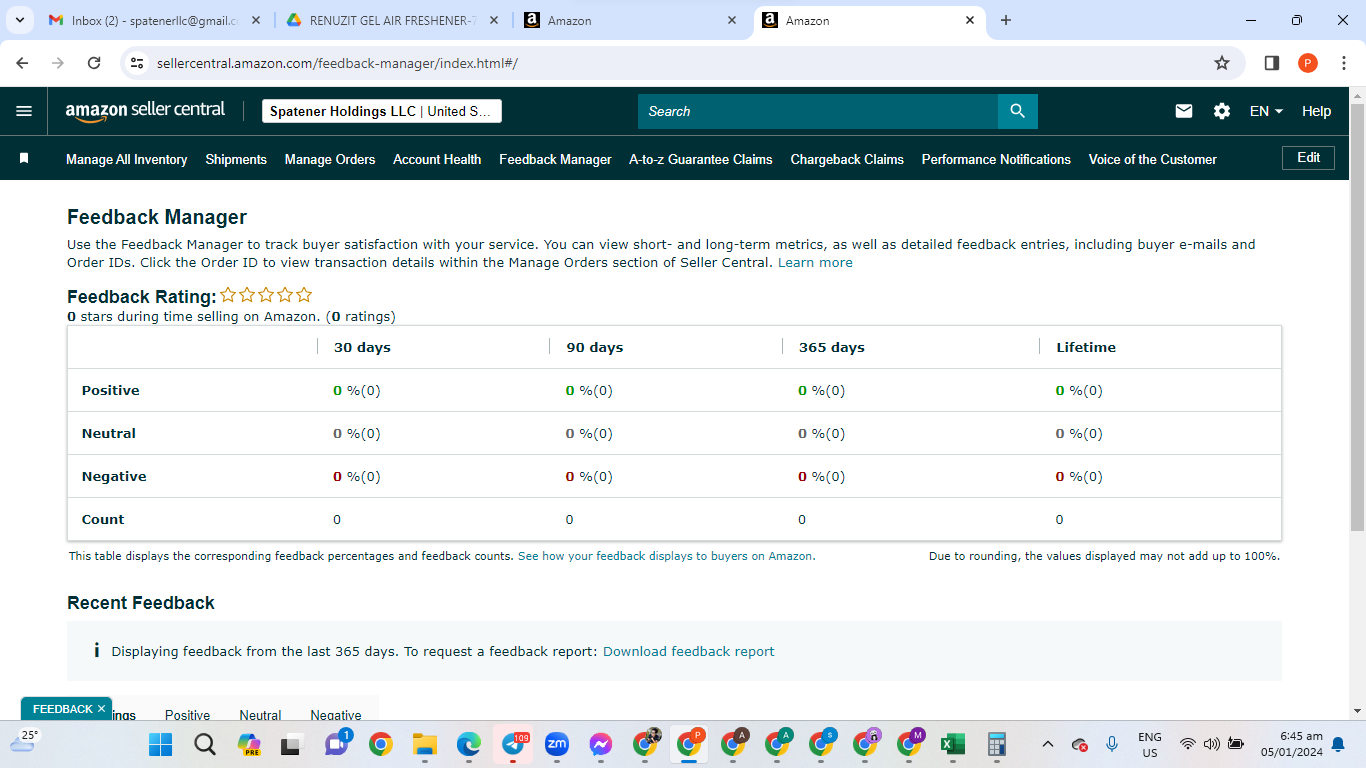Click the bookmark flag icon in navigation bar
The height and width of the screenshot is (768, 1366).
(24, 158)
